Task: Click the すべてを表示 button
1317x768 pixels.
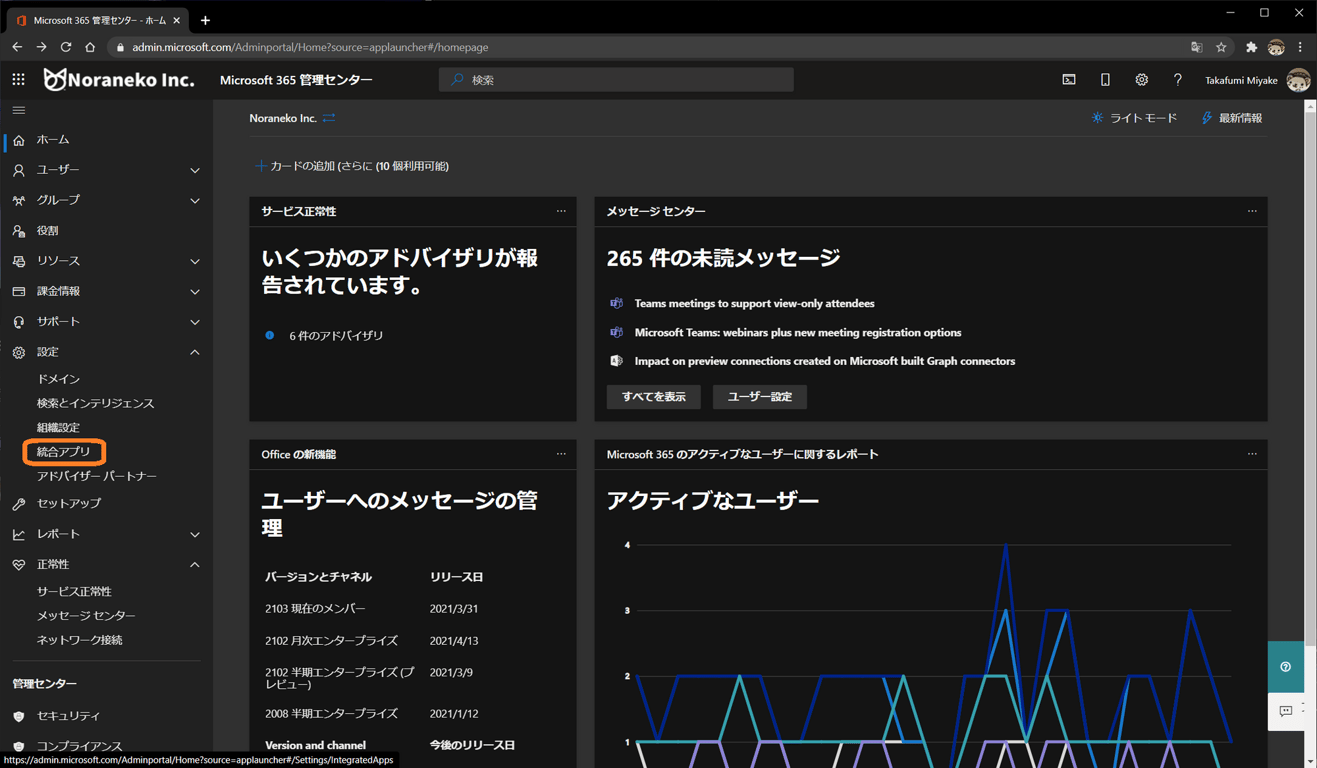Action: tap(654, 397)
